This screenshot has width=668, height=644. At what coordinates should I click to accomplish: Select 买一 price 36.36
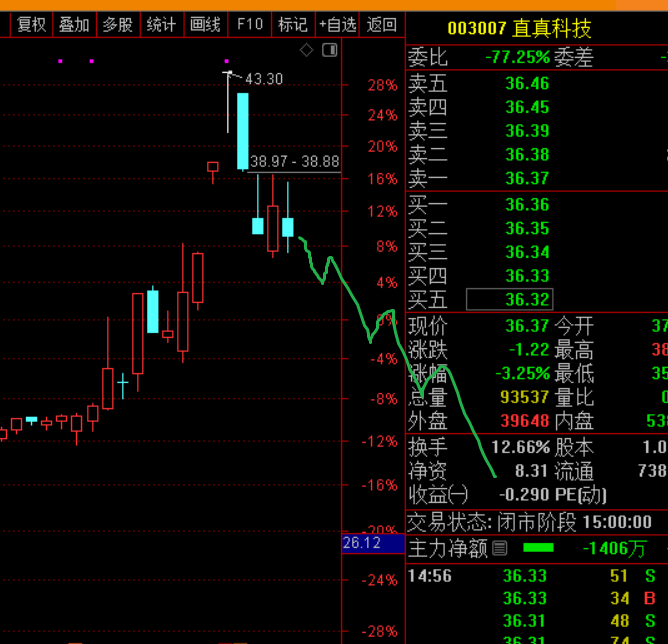(x=527, y=205)
